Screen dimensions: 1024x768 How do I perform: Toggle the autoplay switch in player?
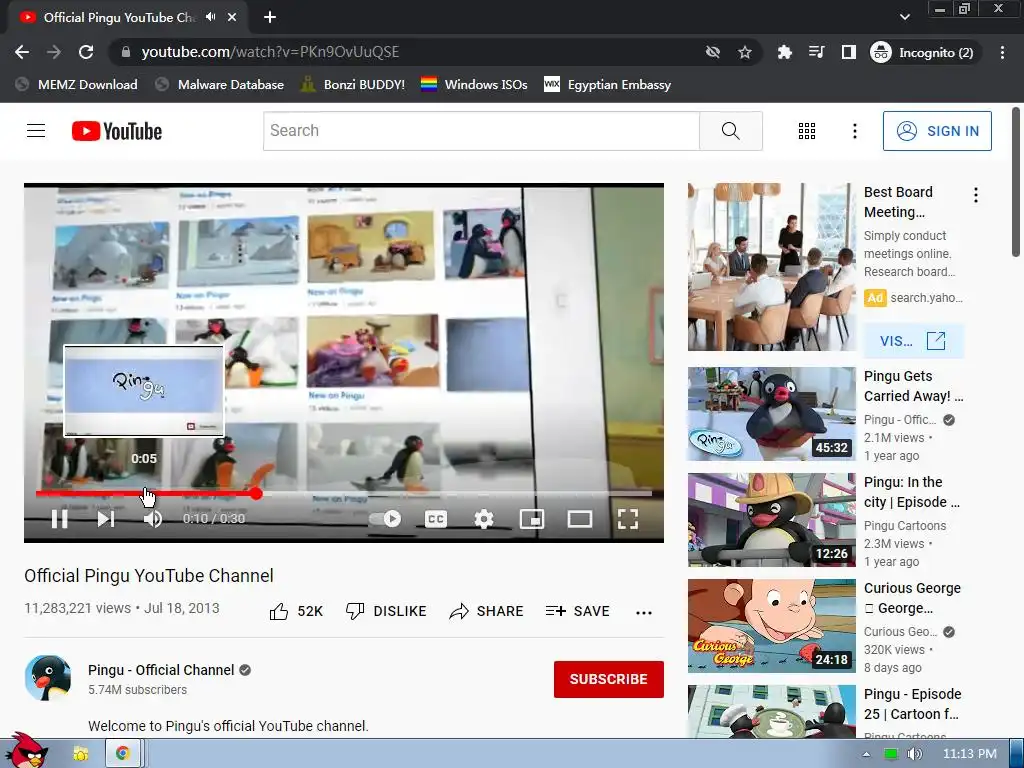(385, 519)
